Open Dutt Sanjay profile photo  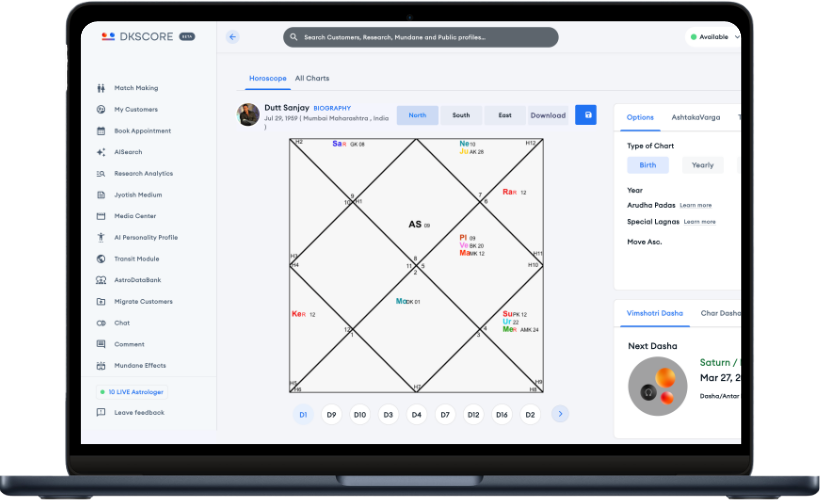tap(248, 115)
